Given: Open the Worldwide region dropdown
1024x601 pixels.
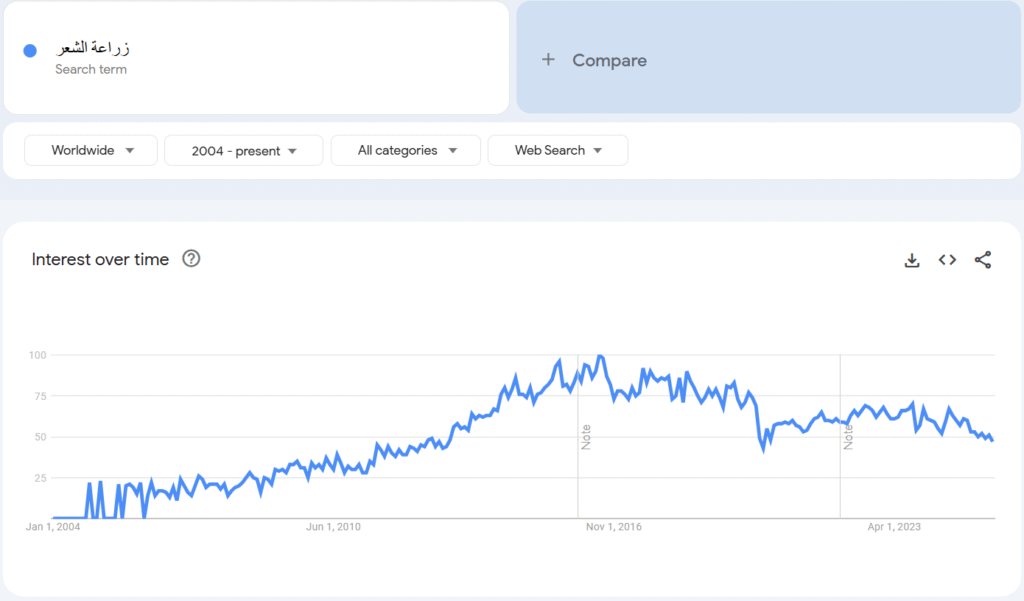Looking at the screenshot, I should point(91,150).
